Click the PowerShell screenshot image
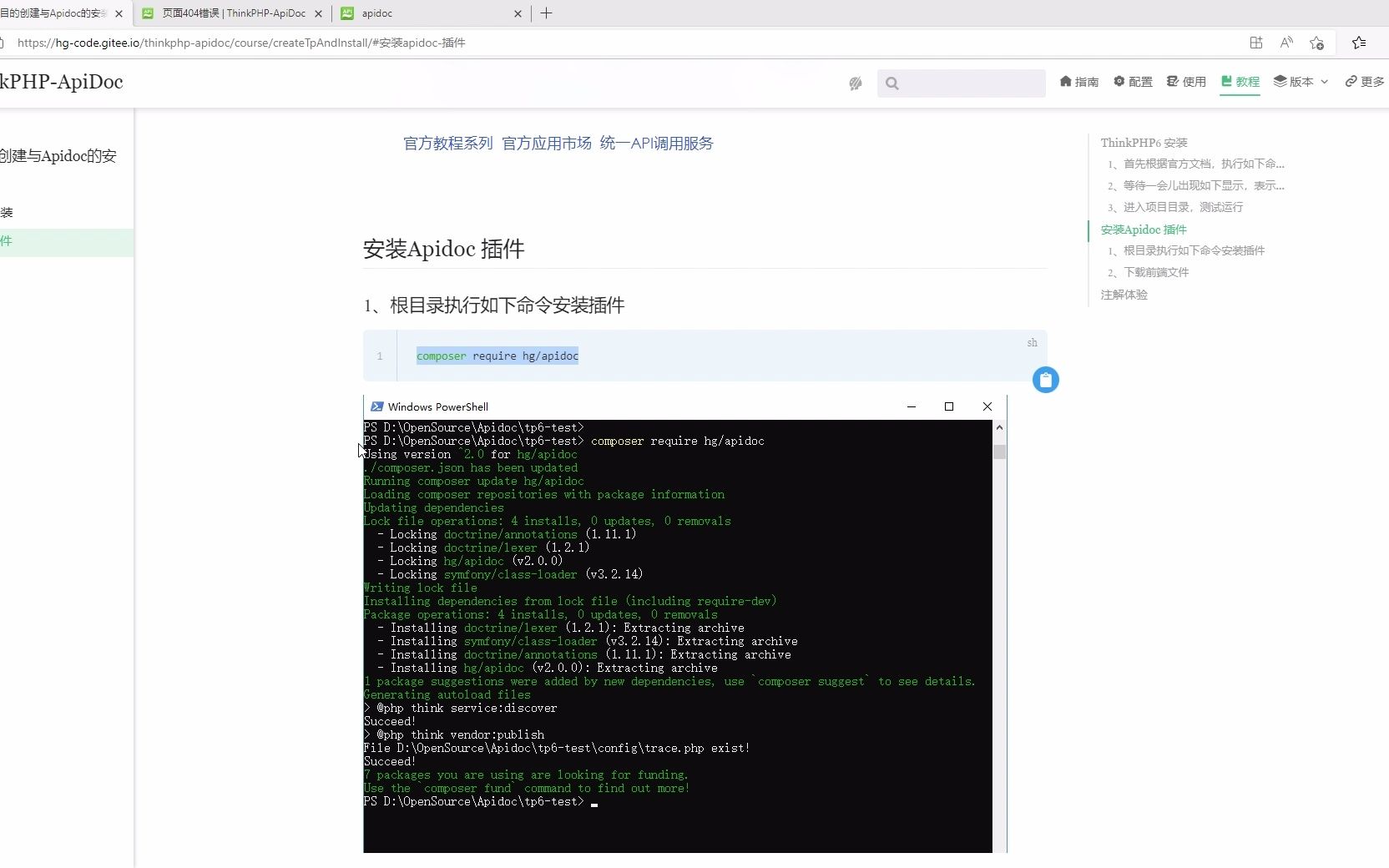Screen dimensions: 1389x868 (685, 623)
